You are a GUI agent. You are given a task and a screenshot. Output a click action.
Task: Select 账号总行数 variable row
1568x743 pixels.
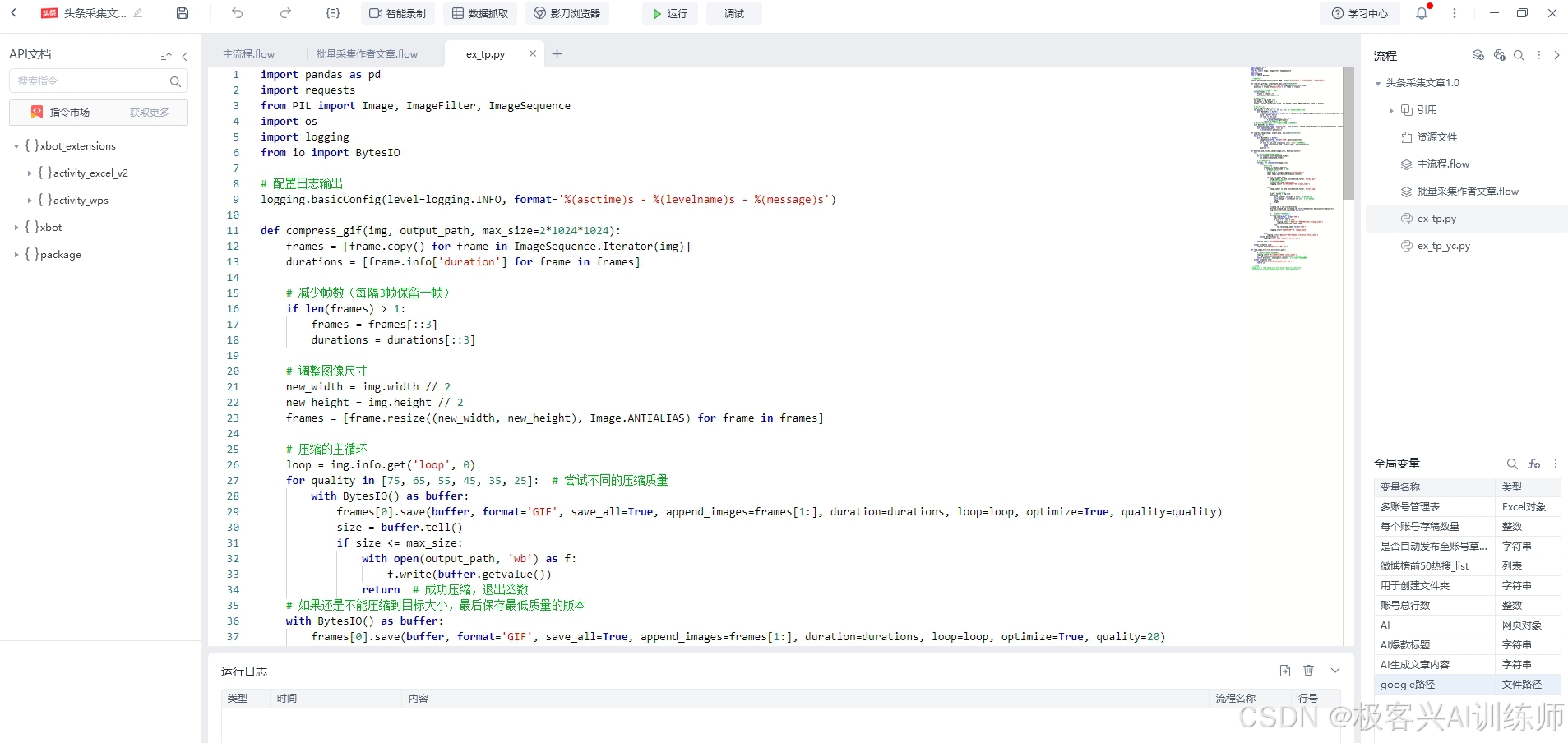click(1467, 606)
